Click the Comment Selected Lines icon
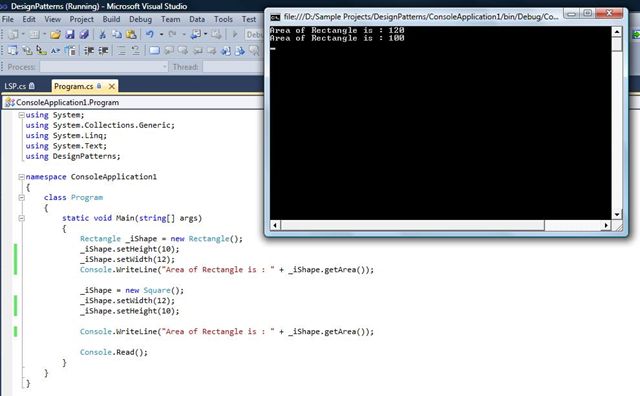 click(122, 50)
